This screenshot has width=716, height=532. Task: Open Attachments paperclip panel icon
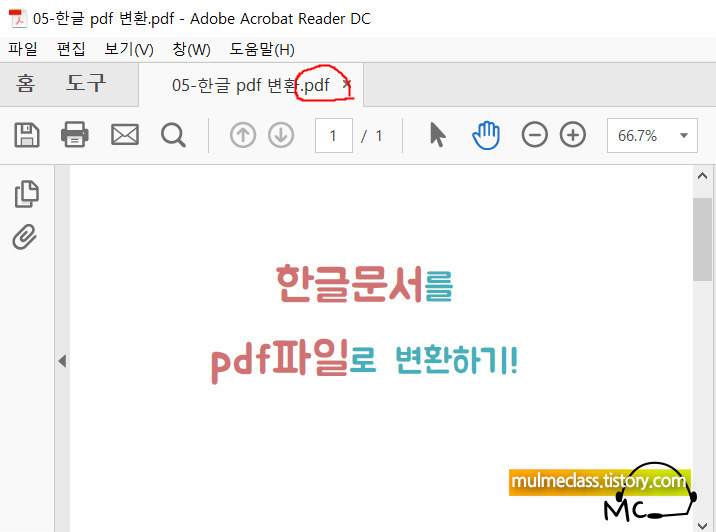(x=25, y=237)
